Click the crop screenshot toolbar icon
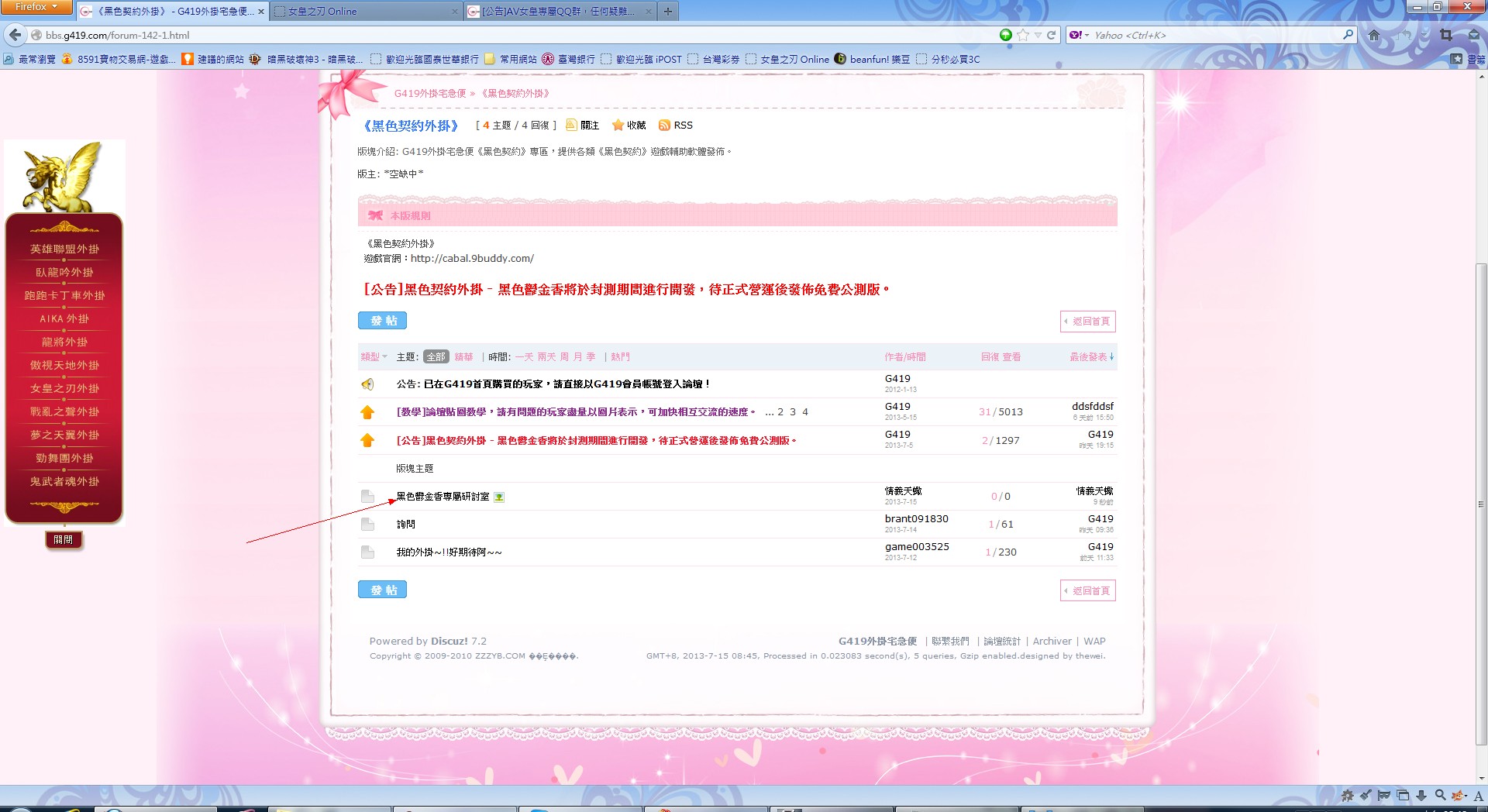1488x812 pixels. click(x=1446, y=35)
